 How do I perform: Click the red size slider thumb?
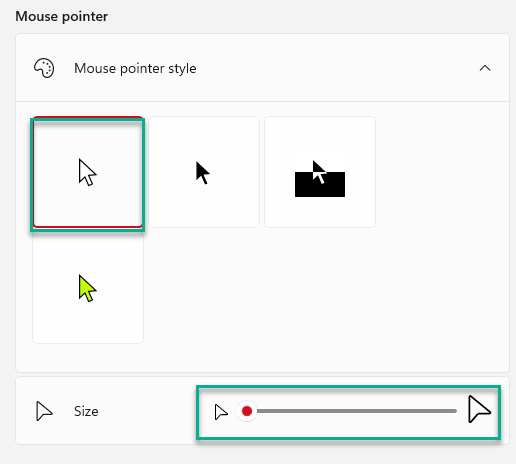(x=247, y=411)
